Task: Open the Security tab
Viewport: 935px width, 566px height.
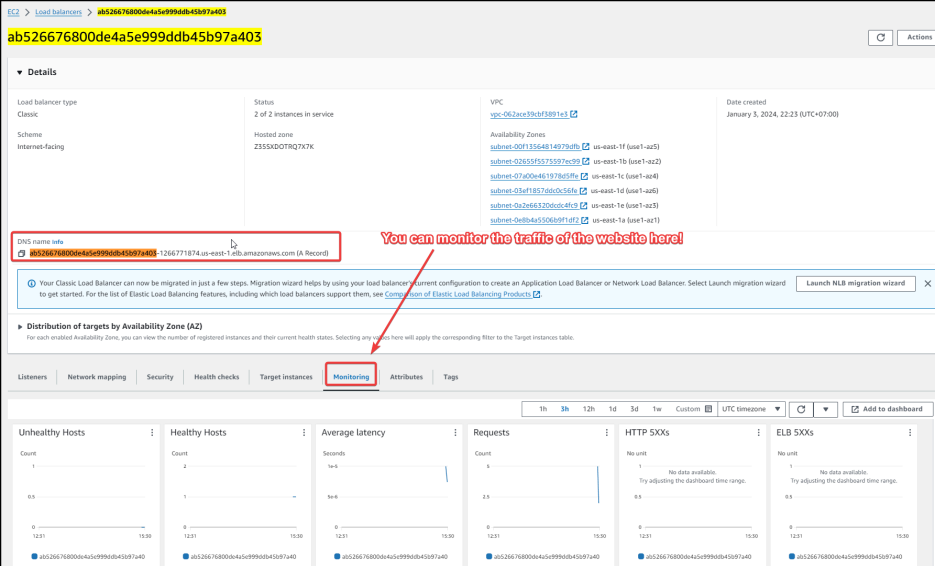Action: pyautogui.click(x=160, y=377)
